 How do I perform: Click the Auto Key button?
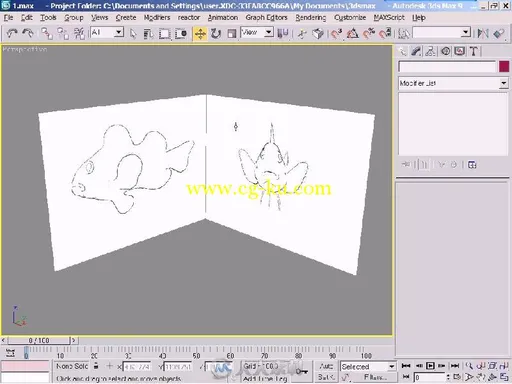tap(326, 366)
